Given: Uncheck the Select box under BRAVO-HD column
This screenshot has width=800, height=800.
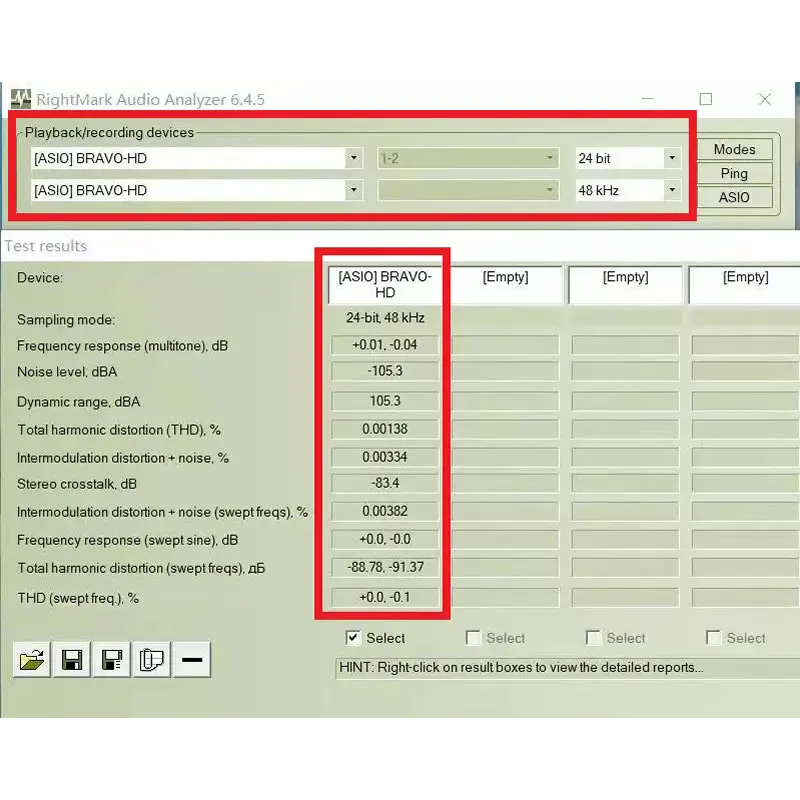Looking at the screenshot, I should click(353, 638).
